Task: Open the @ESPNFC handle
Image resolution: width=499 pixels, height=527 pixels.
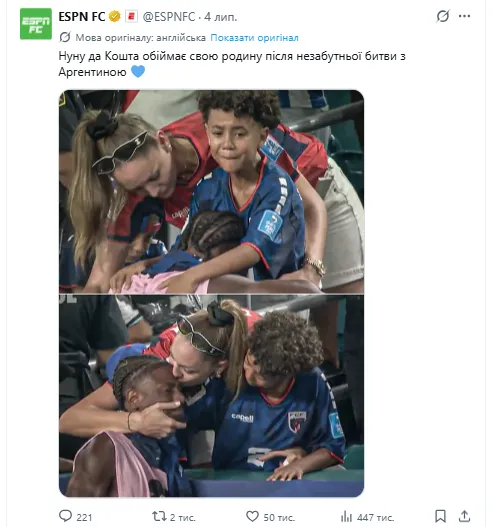Action: click(169, 17)
